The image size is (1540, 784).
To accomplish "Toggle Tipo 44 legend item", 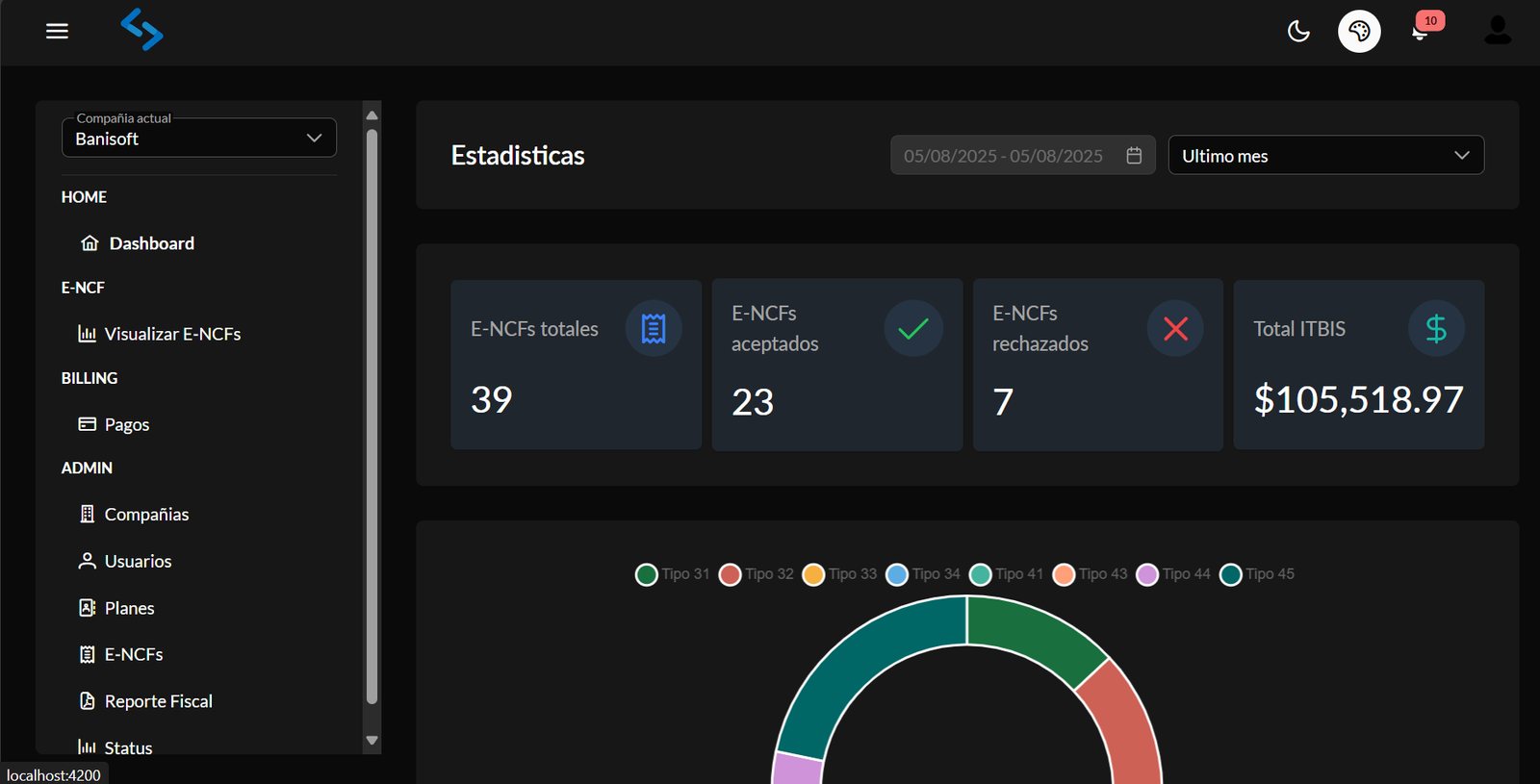I will pyautogui.click(x=1173, y=574).
